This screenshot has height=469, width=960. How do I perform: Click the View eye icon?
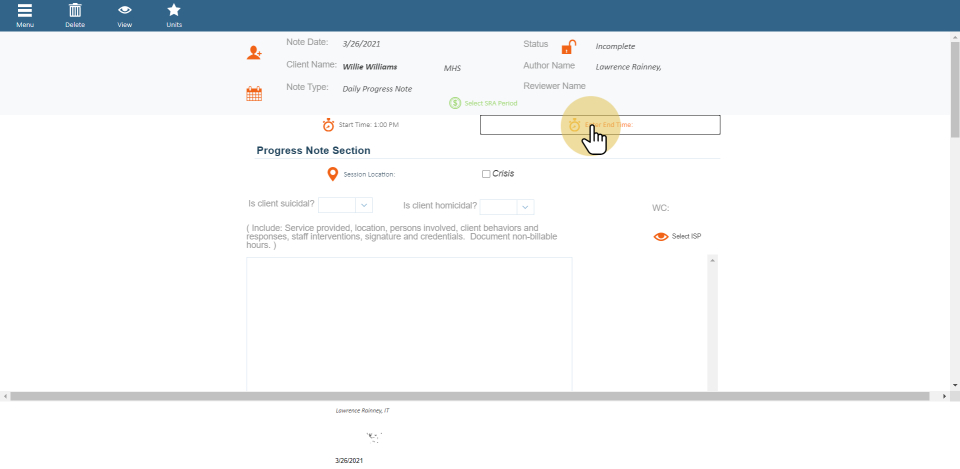[125, 11]
